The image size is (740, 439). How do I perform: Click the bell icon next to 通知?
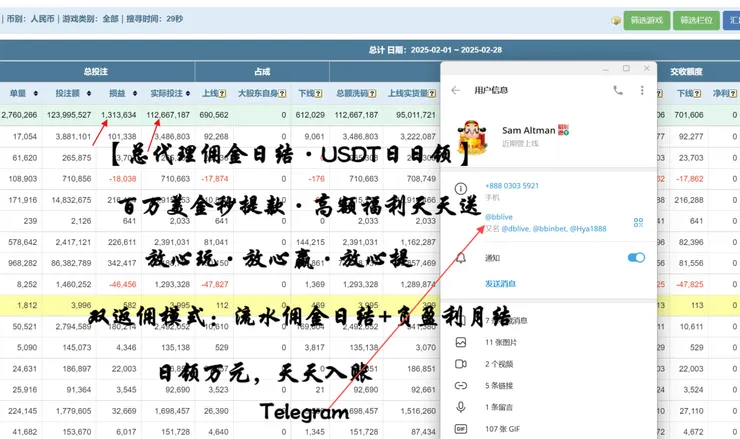click(x=461, y=258)
